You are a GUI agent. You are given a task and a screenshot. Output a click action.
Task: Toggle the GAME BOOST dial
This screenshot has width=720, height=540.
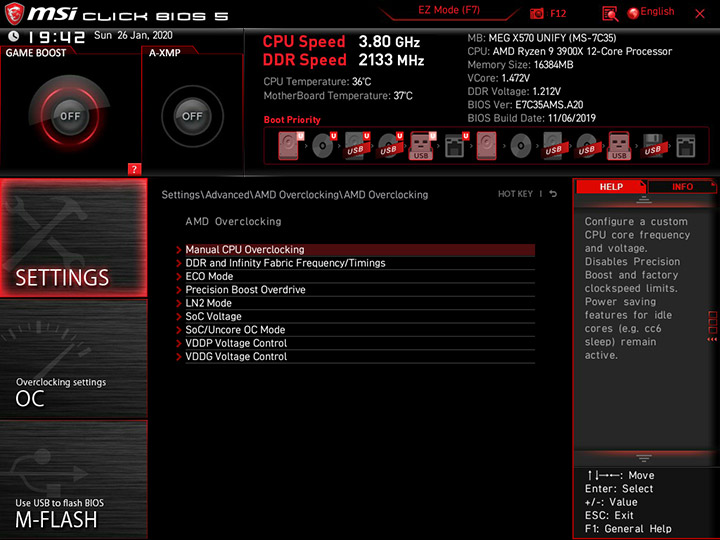(x=70, y=116)
